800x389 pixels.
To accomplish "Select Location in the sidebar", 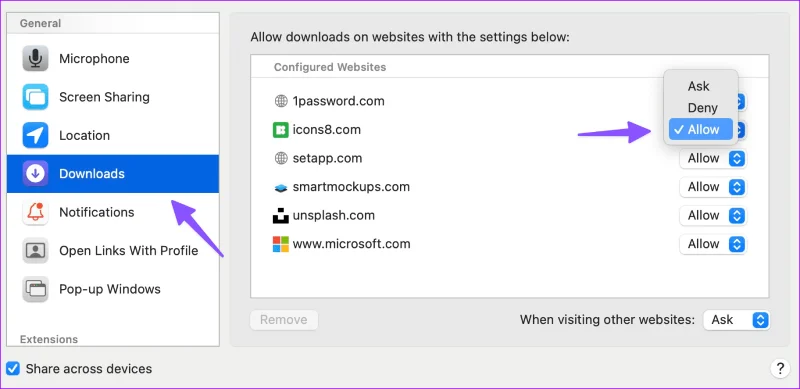I will point(113,135).
